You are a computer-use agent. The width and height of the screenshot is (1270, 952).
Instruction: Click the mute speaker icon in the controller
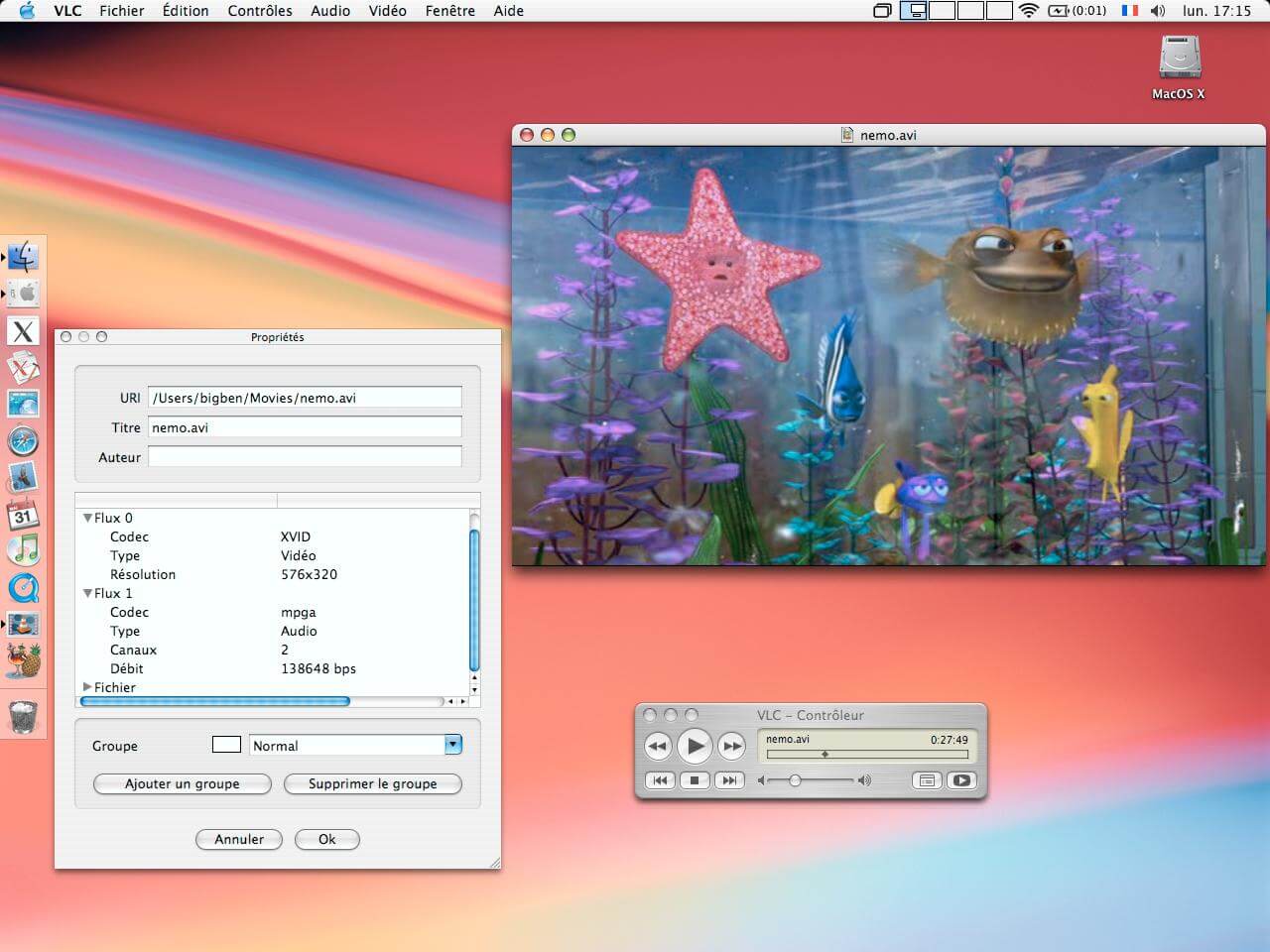[x=760, y=780]
